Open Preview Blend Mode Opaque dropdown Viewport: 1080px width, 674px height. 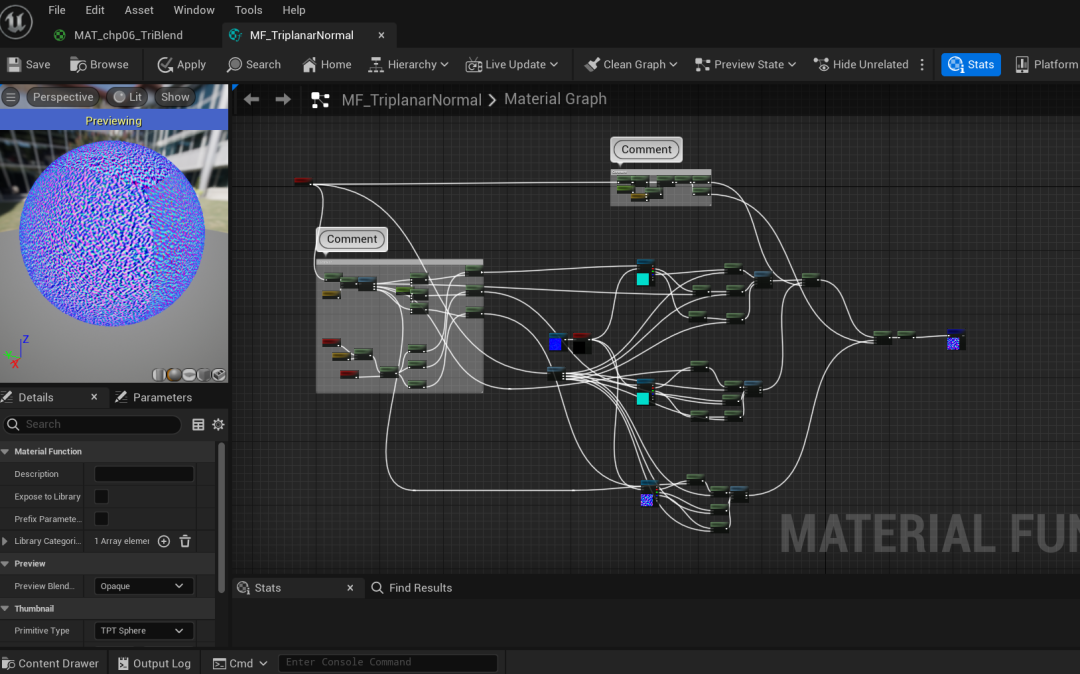(143, 586)
